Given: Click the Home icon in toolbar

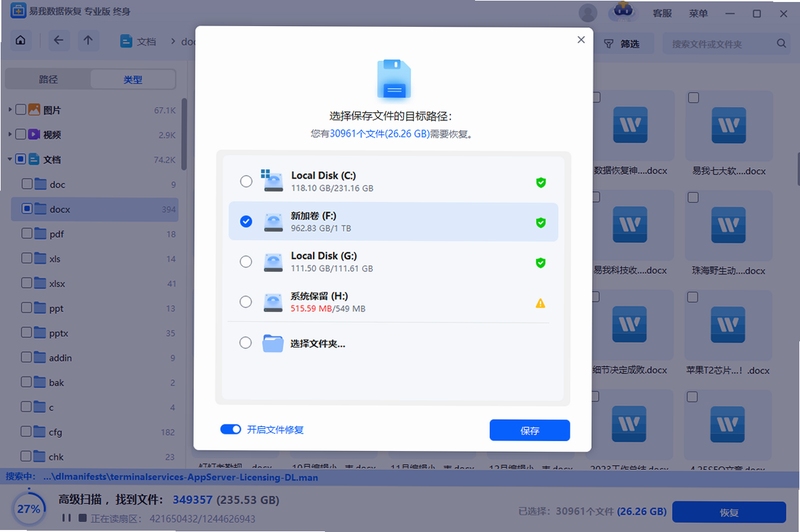Looking at the screenshot, I should point(20,40).
